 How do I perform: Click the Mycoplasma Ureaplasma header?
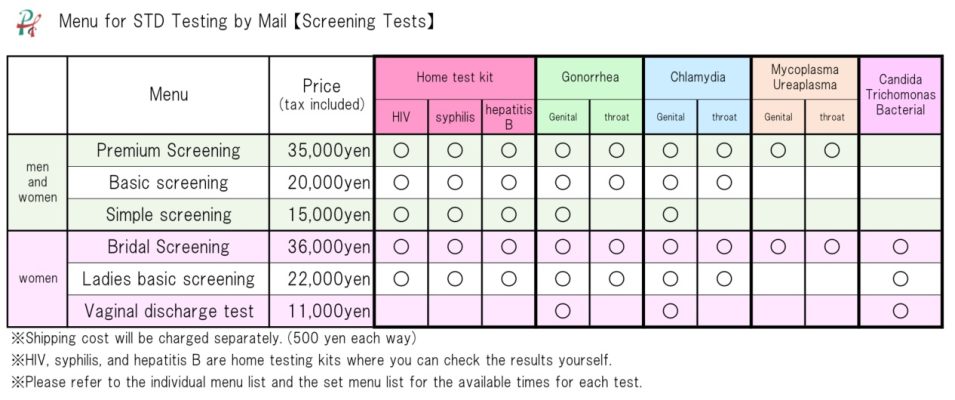805,78
